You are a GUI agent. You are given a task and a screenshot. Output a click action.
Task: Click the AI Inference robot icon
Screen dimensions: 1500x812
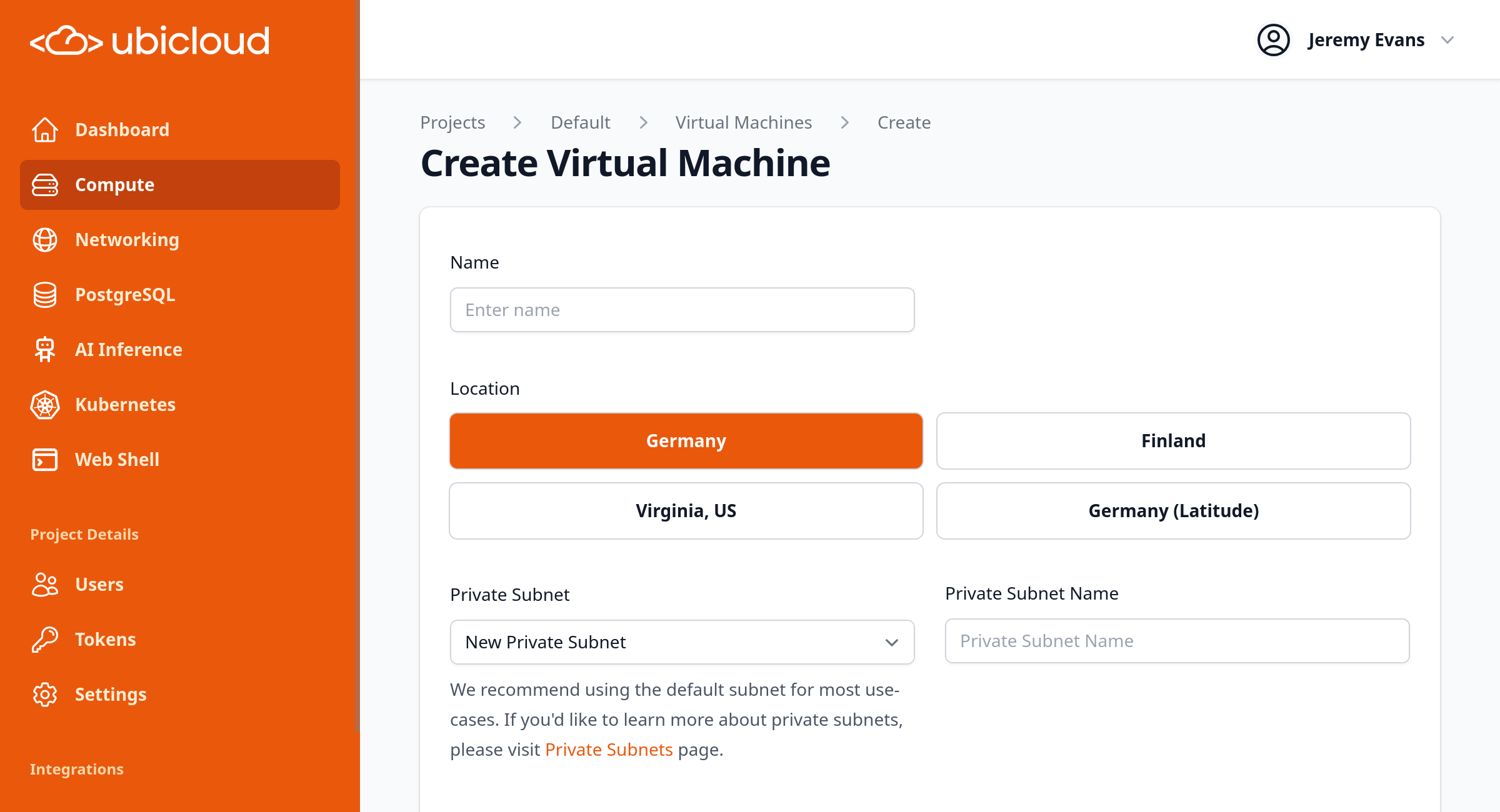pyautogui.click(x=45, y=350)
